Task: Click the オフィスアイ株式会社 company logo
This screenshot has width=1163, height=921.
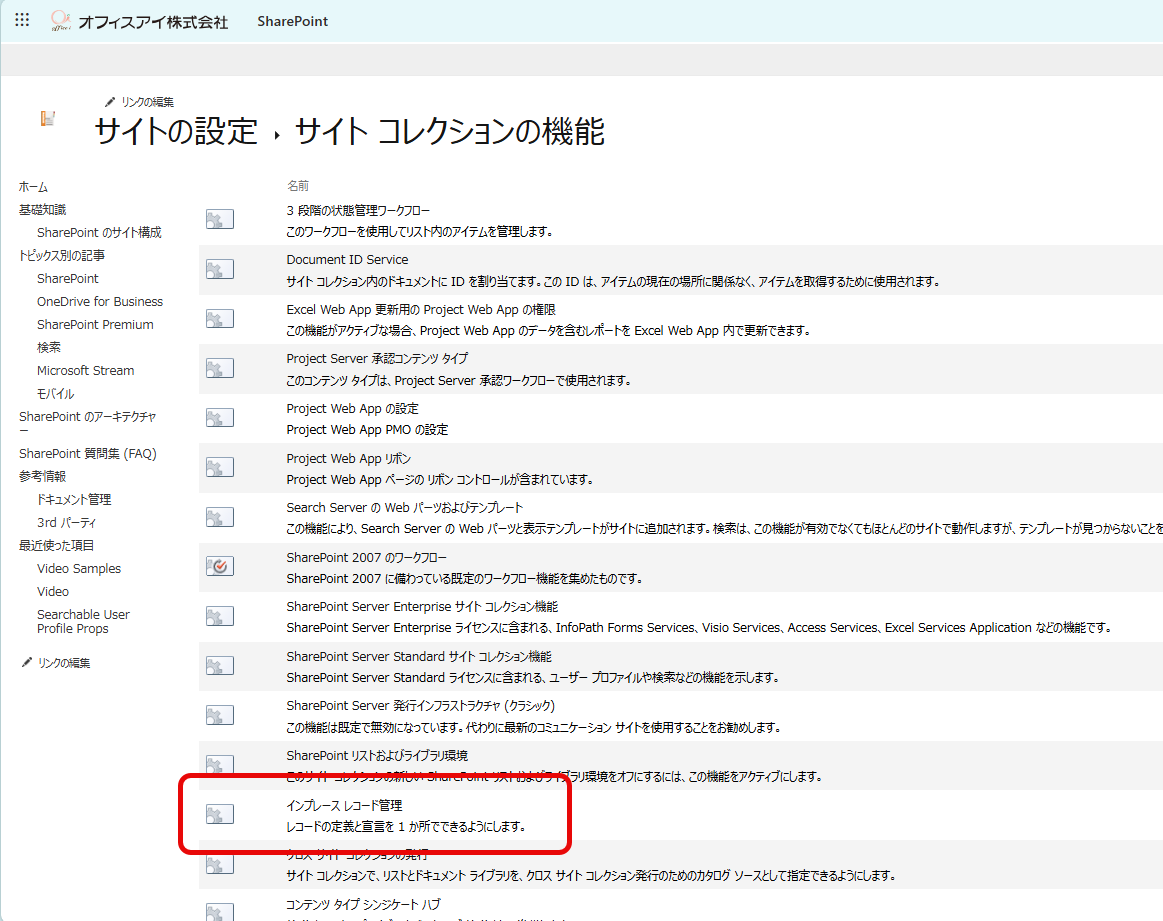Action: 140,21
